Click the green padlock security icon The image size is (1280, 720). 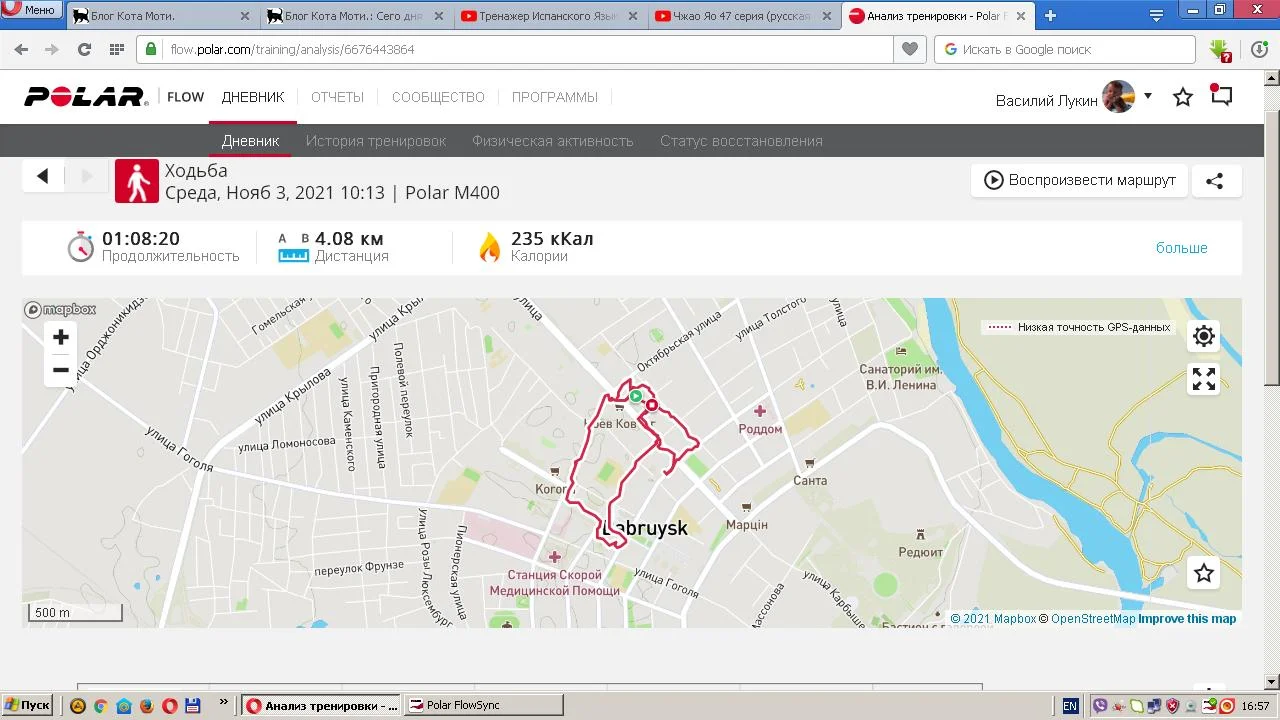pyautogui.click(x=151, y=49)
